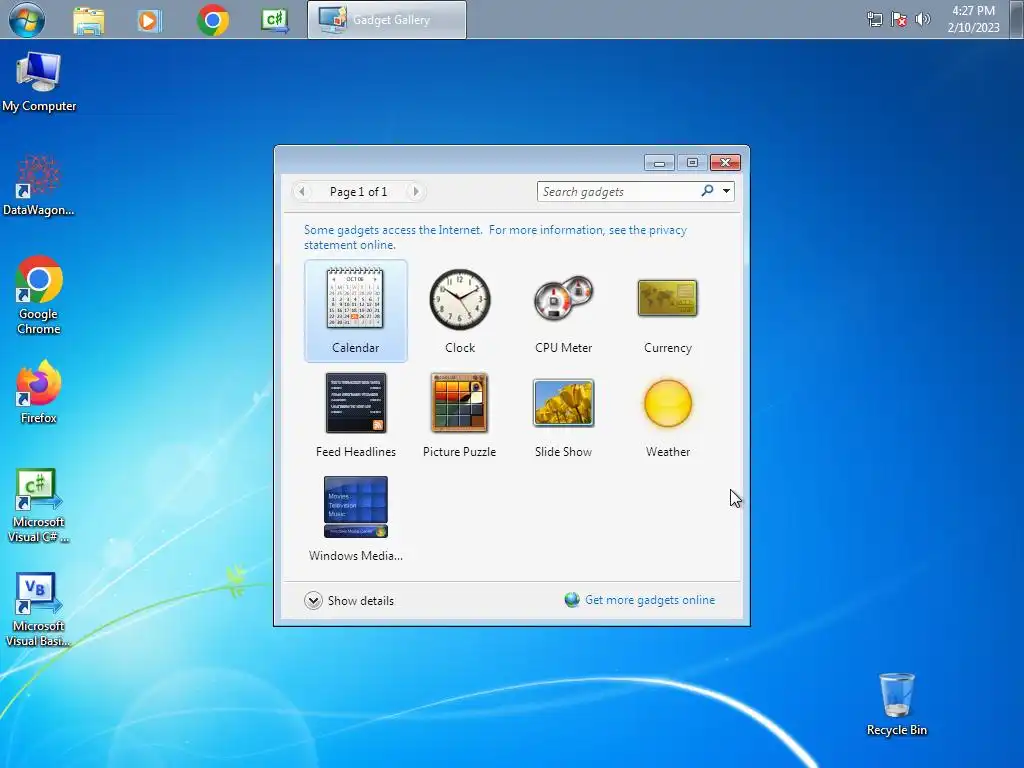This screenshot has width=1024, height=768.
Task: Go to the previous gadget page
Action: (302, 191)
